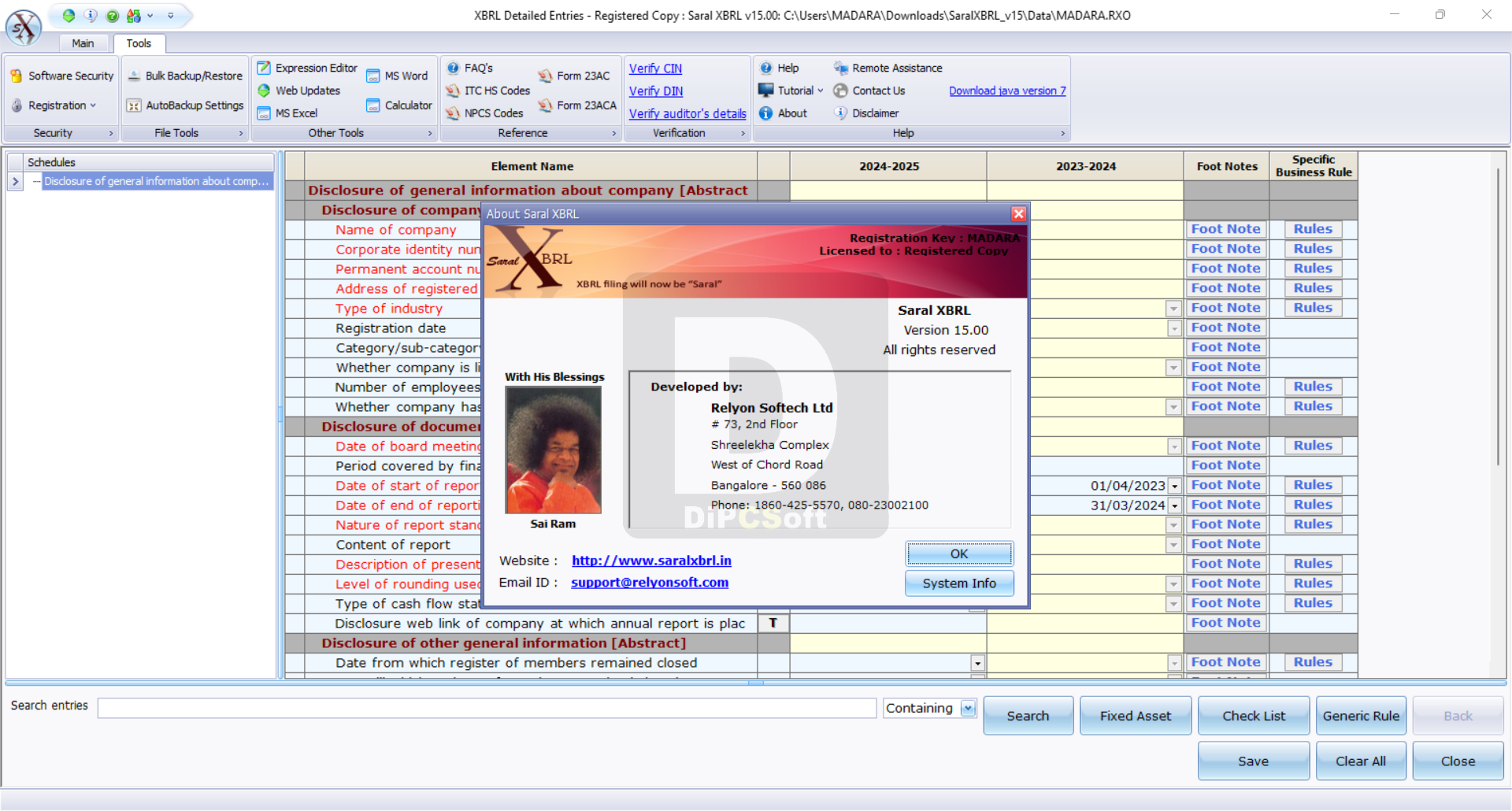Open the Saral XBRL application menu logo
The width and height of the screenshot is (1512, 811).
24,28
